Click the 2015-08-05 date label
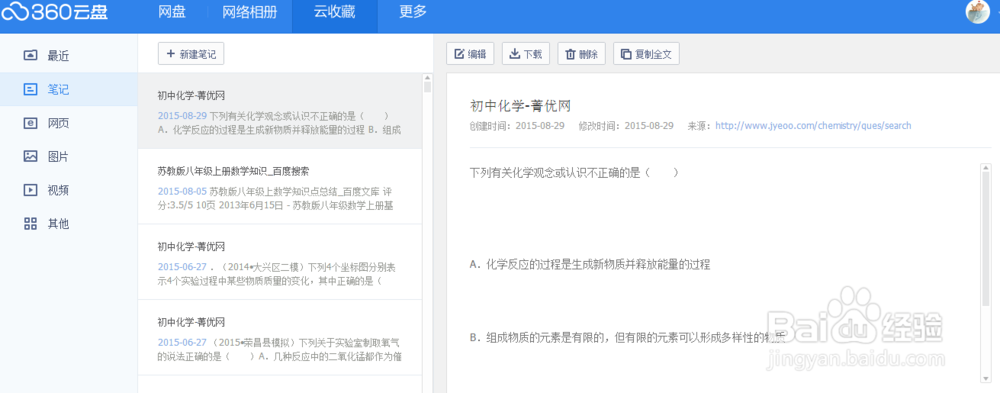 coord(182,191)
